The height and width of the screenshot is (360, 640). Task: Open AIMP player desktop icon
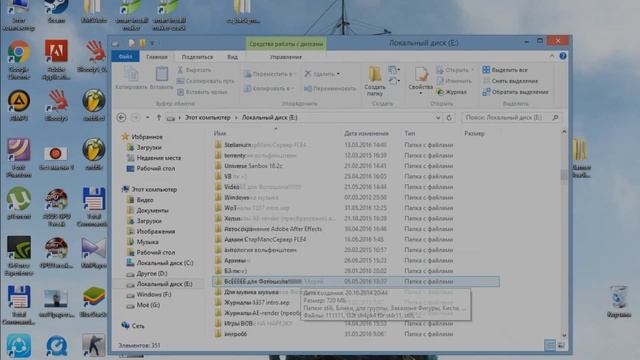point(19,105)
